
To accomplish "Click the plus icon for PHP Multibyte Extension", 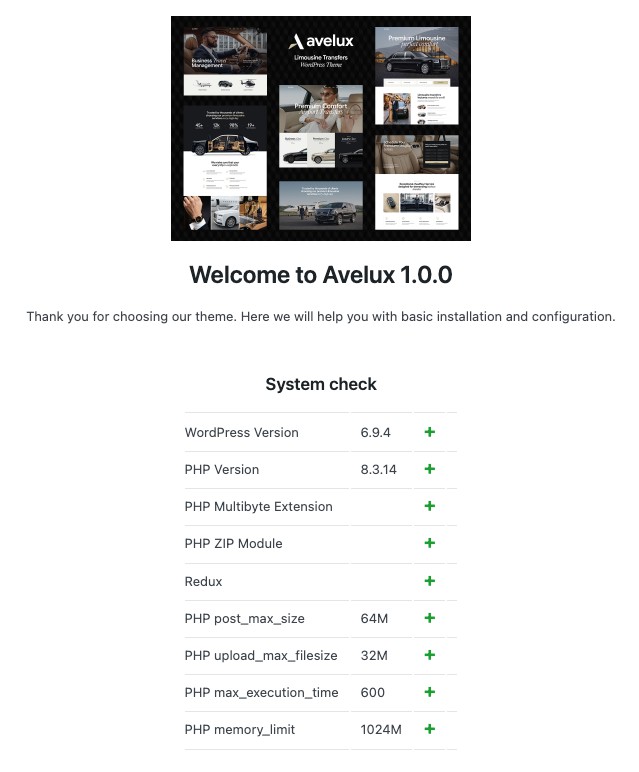I will (430, 506).
